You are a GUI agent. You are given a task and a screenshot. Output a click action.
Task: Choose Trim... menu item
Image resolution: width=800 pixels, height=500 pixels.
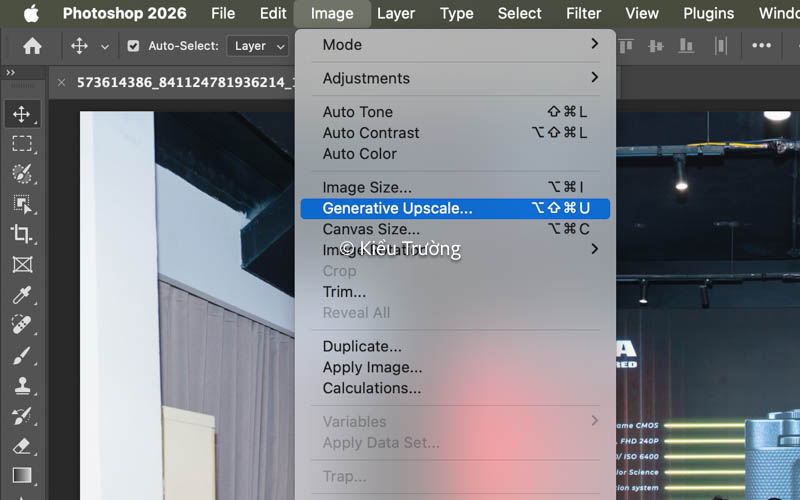click(455, 292)
